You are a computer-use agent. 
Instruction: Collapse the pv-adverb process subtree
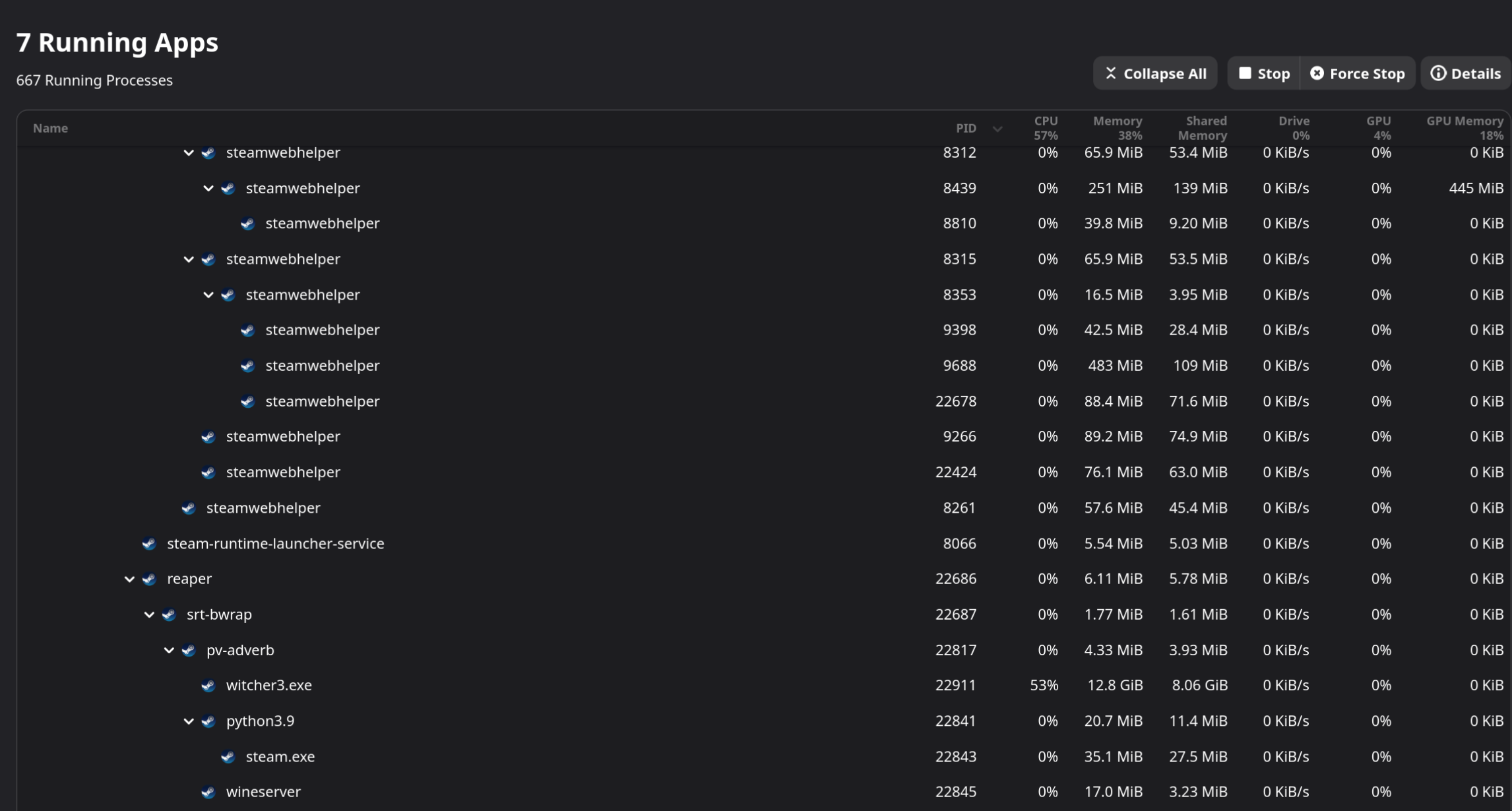tap(169, 650)
